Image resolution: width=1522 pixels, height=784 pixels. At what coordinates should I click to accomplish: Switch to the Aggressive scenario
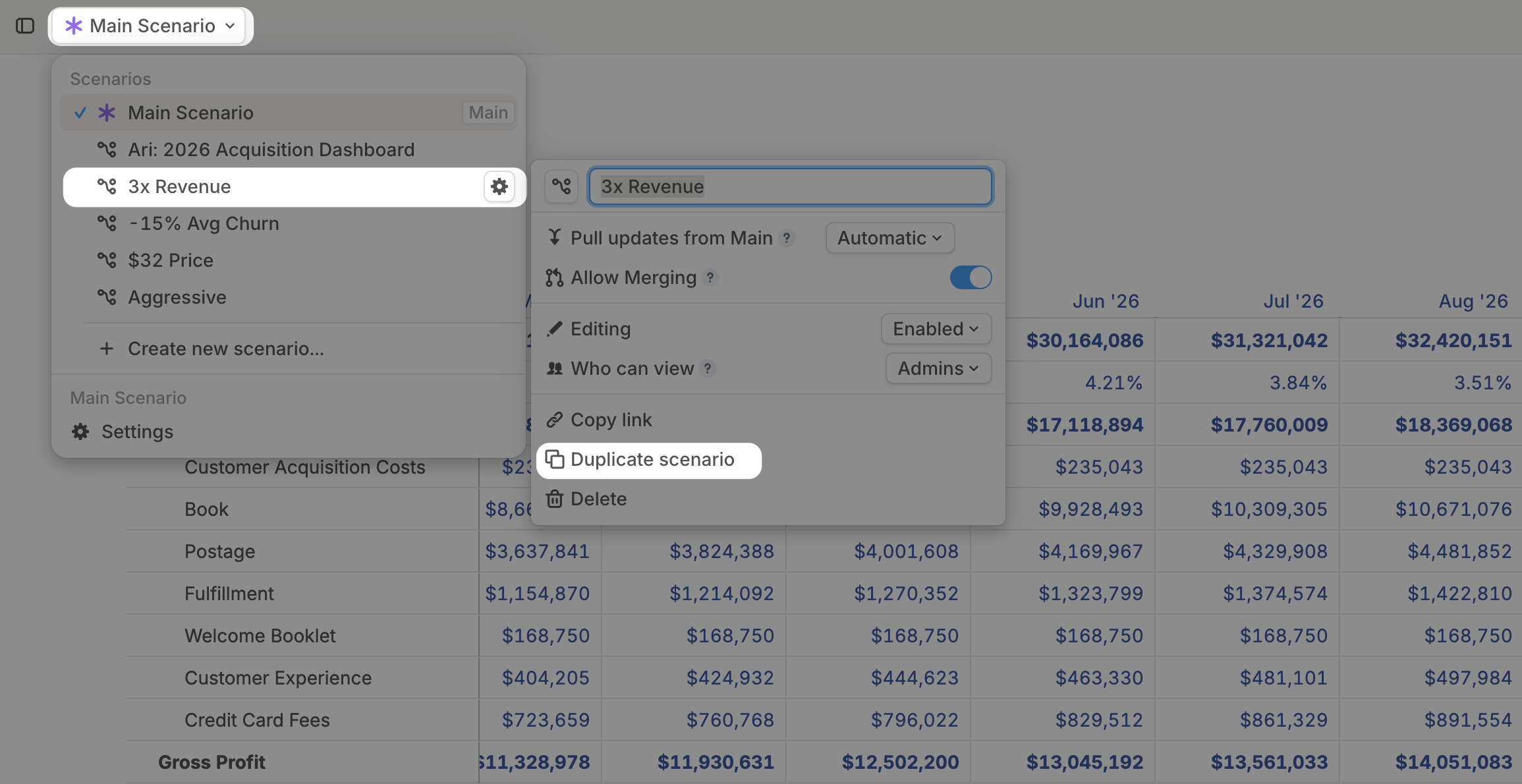177,297
